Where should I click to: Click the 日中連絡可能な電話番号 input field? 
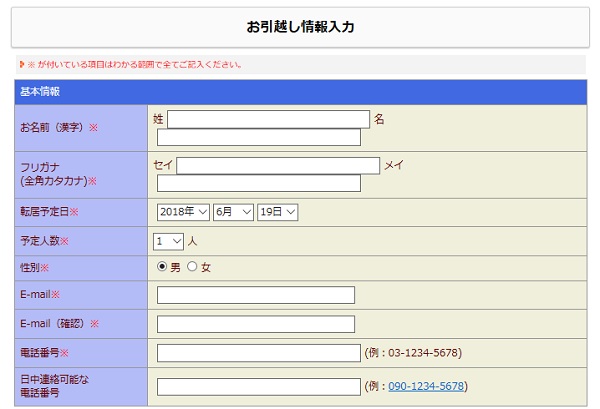(x=259, y=386)
